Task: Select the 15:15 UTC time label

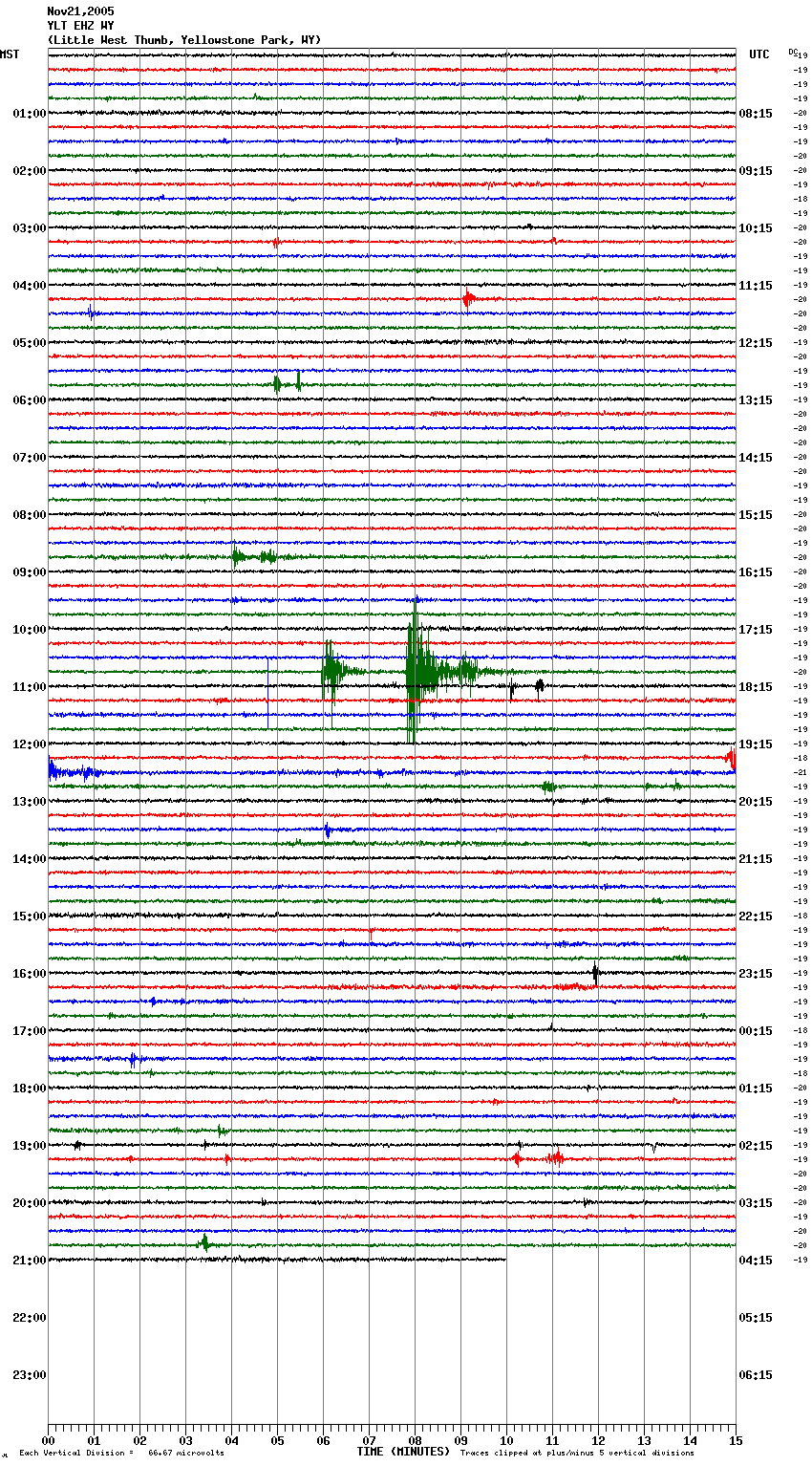Action: [x=756, y=515]
